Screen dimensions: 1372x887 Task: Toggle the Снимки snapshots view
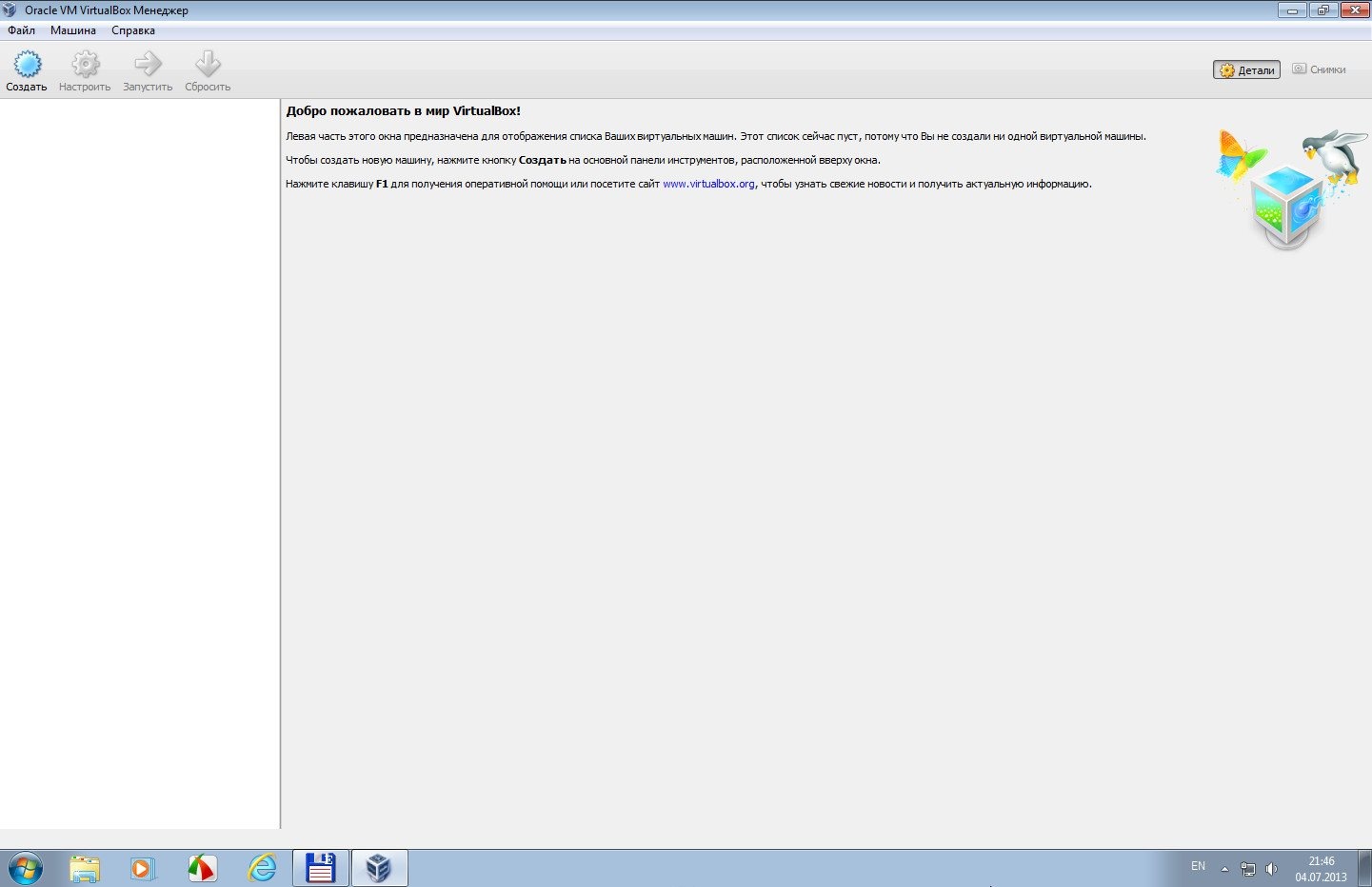[x=1319, y=69]
